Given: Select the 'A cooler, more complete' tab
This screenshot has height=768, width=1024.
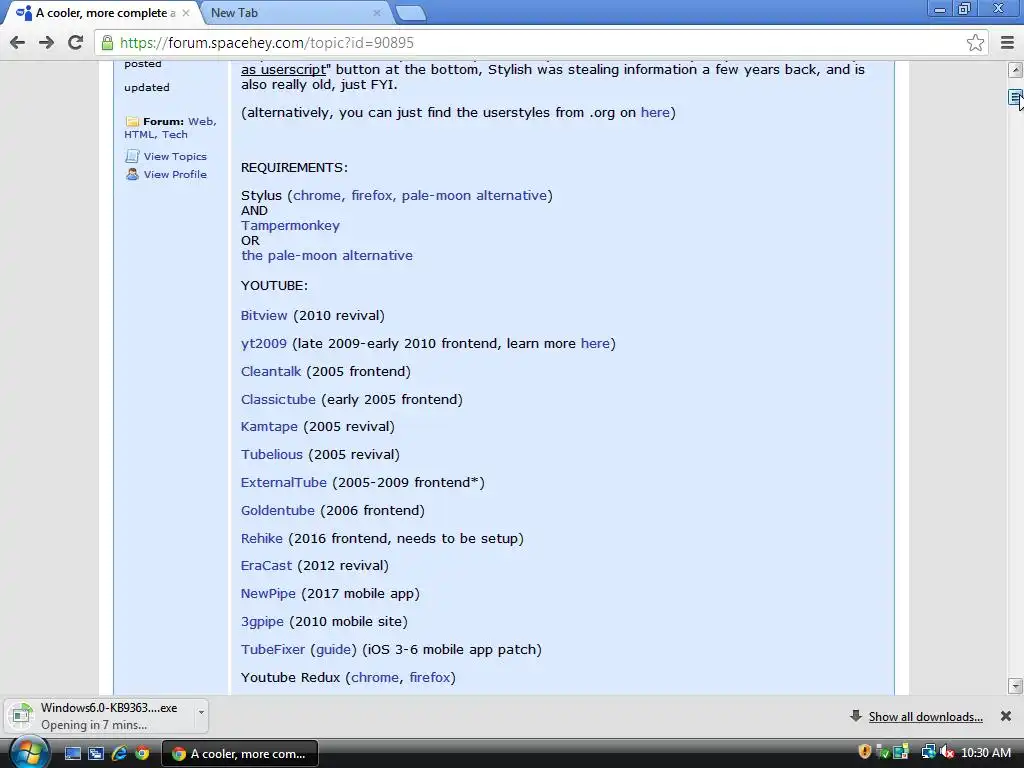Looking at the screenshot, I should (105, 12).
